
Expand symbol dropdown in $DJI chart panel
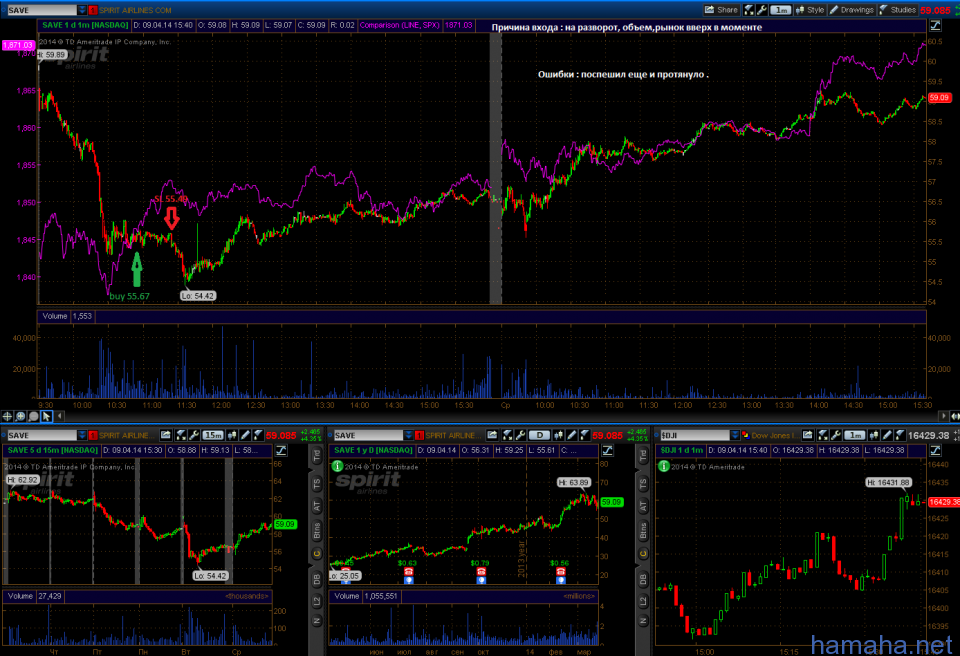click(735, 435)
